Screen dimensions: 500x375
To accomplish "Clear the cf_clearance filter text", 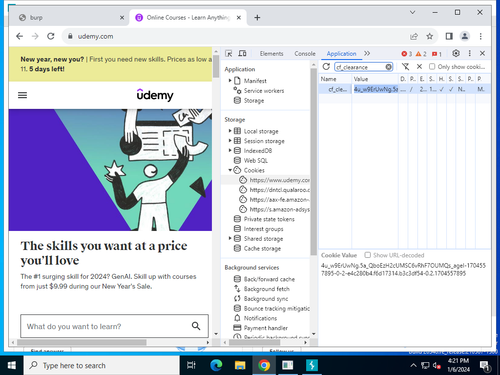I will tap(388, 67).
